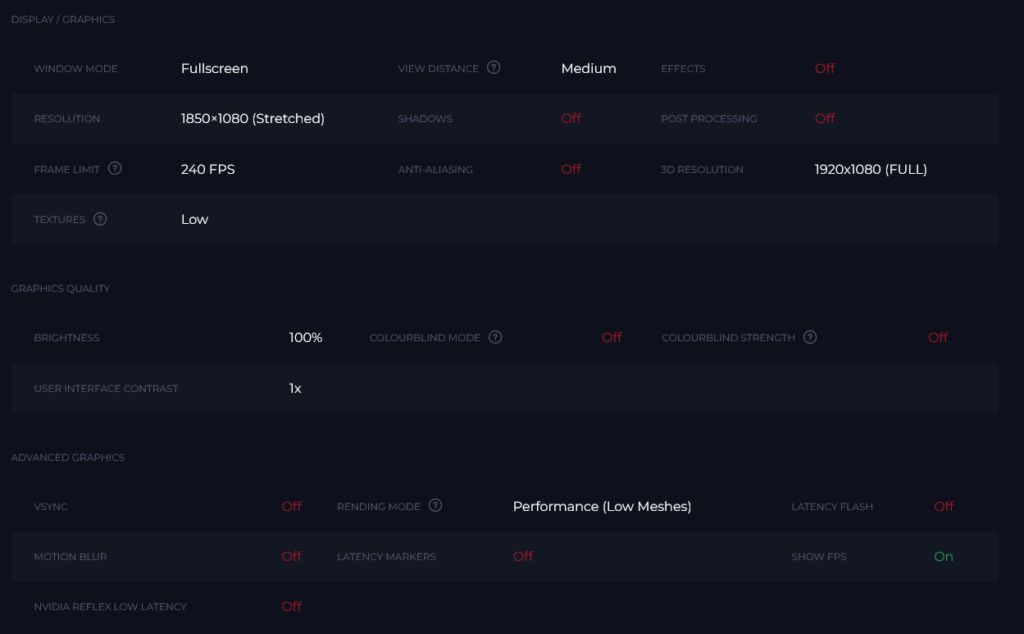Open the Textures help icon
This screenshot has height=634, width=1024.
click(x=100, y=219)
